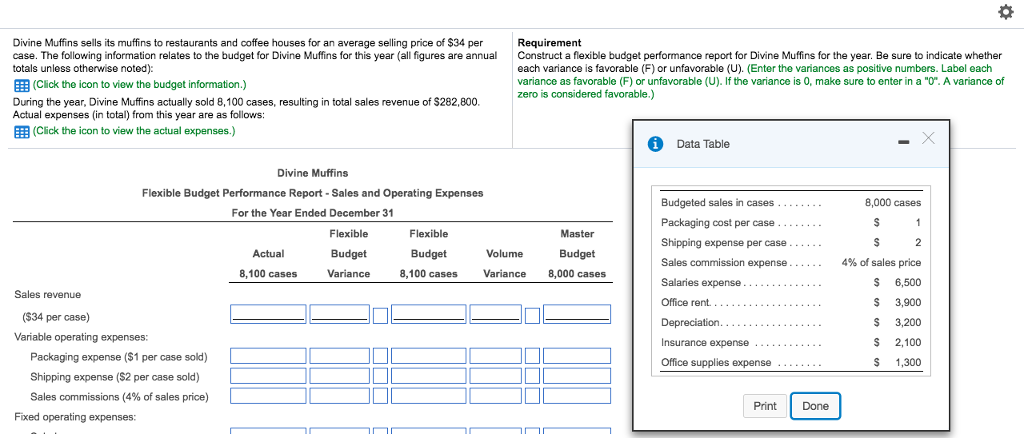Select Packaging expense Master Budget field

click(x=577, y=356)
